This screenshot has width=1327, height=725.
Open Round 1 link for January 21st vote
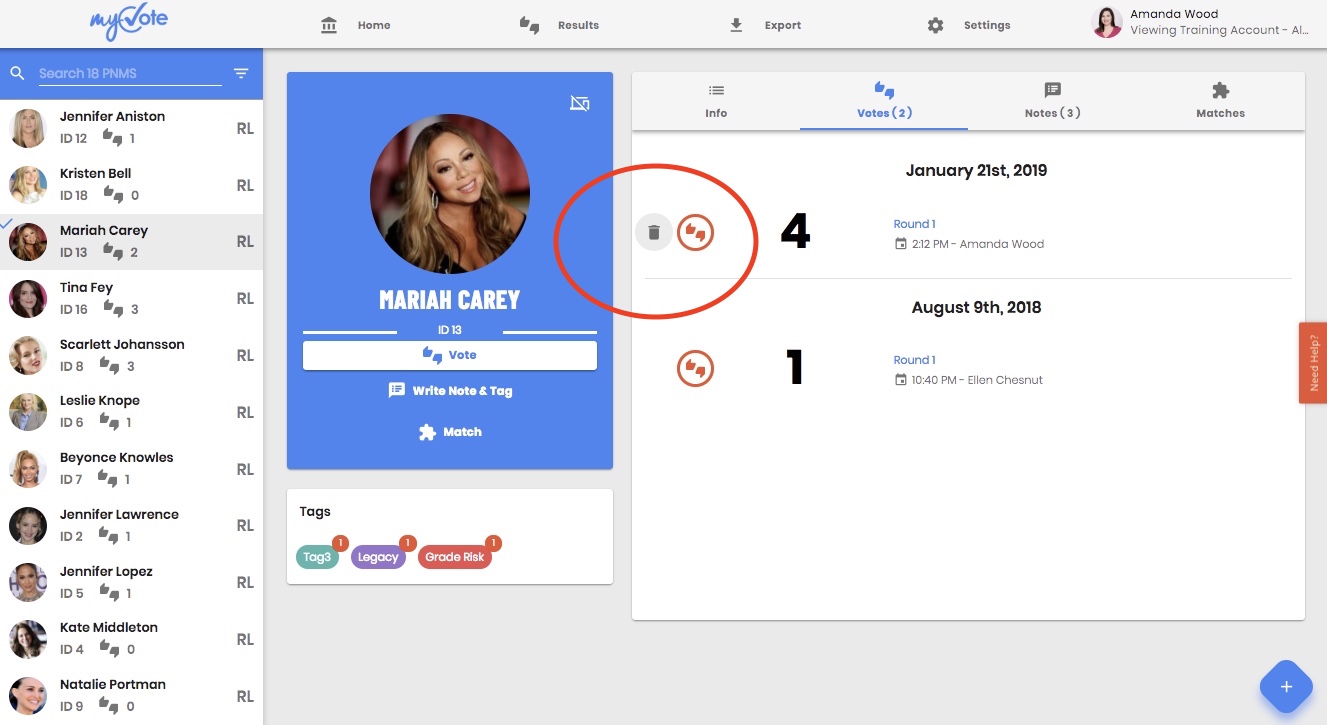tap(914, 224)
